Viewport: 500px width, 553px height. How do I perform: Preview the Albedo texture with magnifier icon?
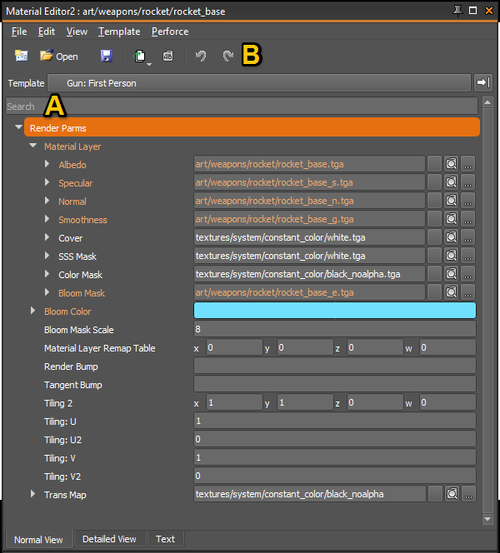(x=451, y=164)
